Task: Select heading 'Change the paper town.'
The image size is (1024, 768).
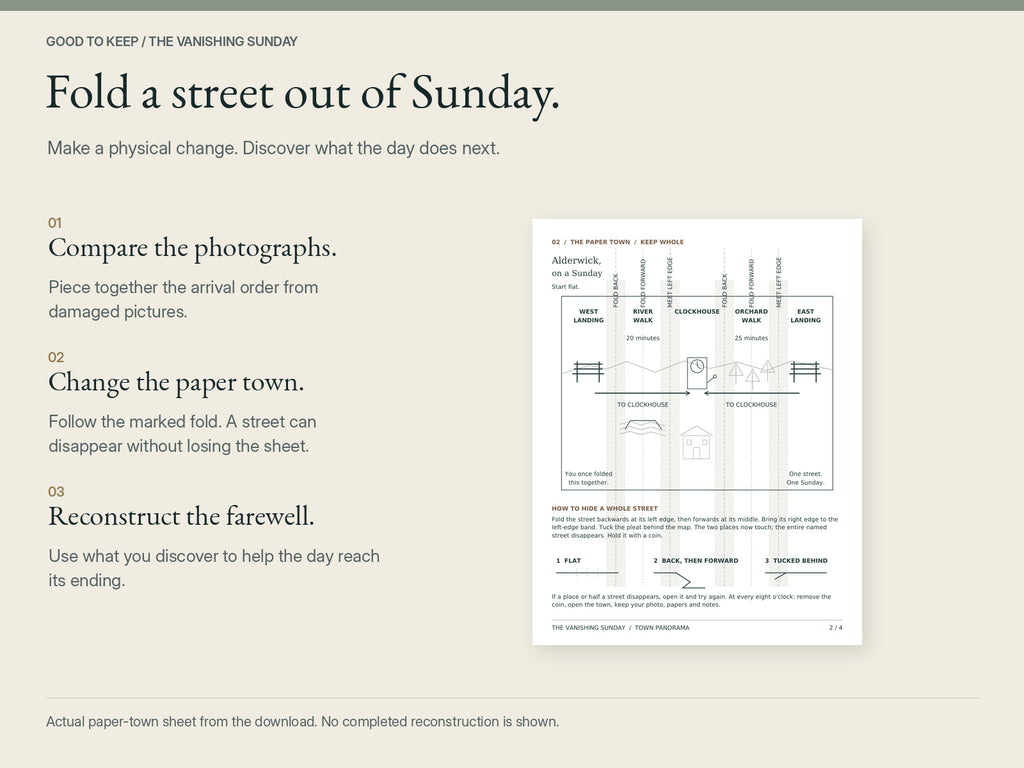Action: tap(176, 383)
